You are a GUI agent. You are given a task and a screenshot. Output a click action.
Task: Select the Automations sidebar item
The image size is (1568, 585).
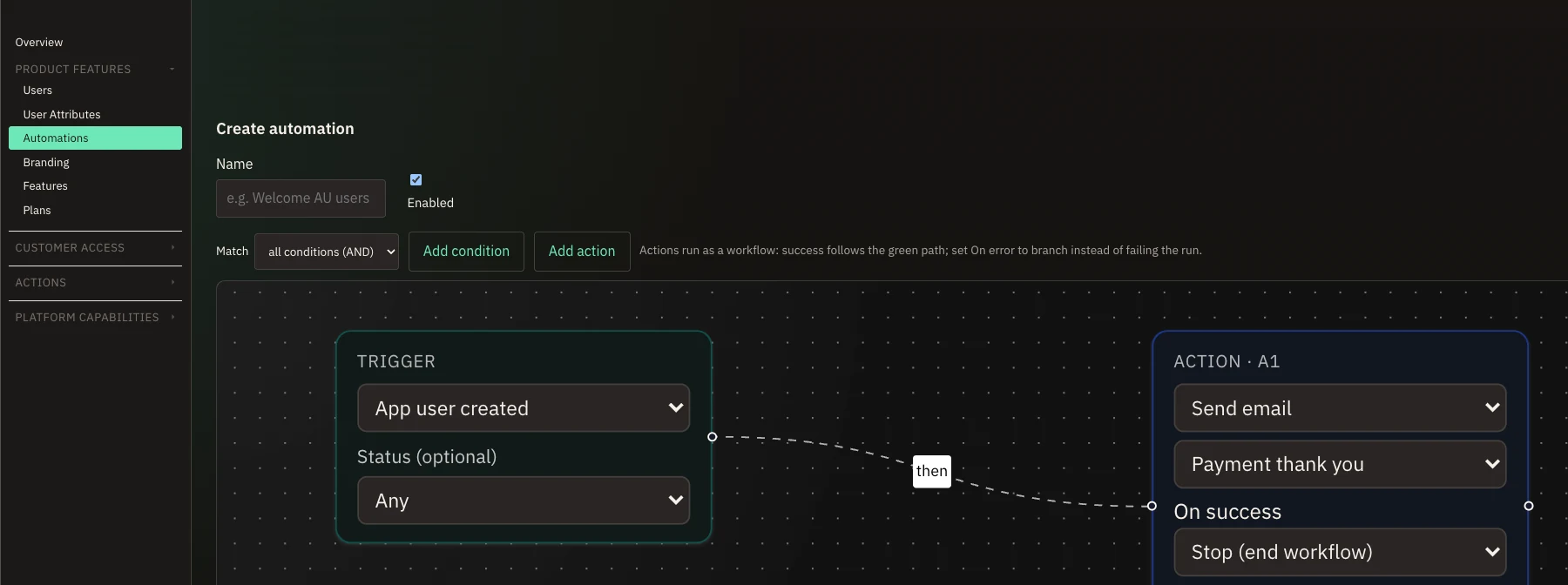pos(95,138)
